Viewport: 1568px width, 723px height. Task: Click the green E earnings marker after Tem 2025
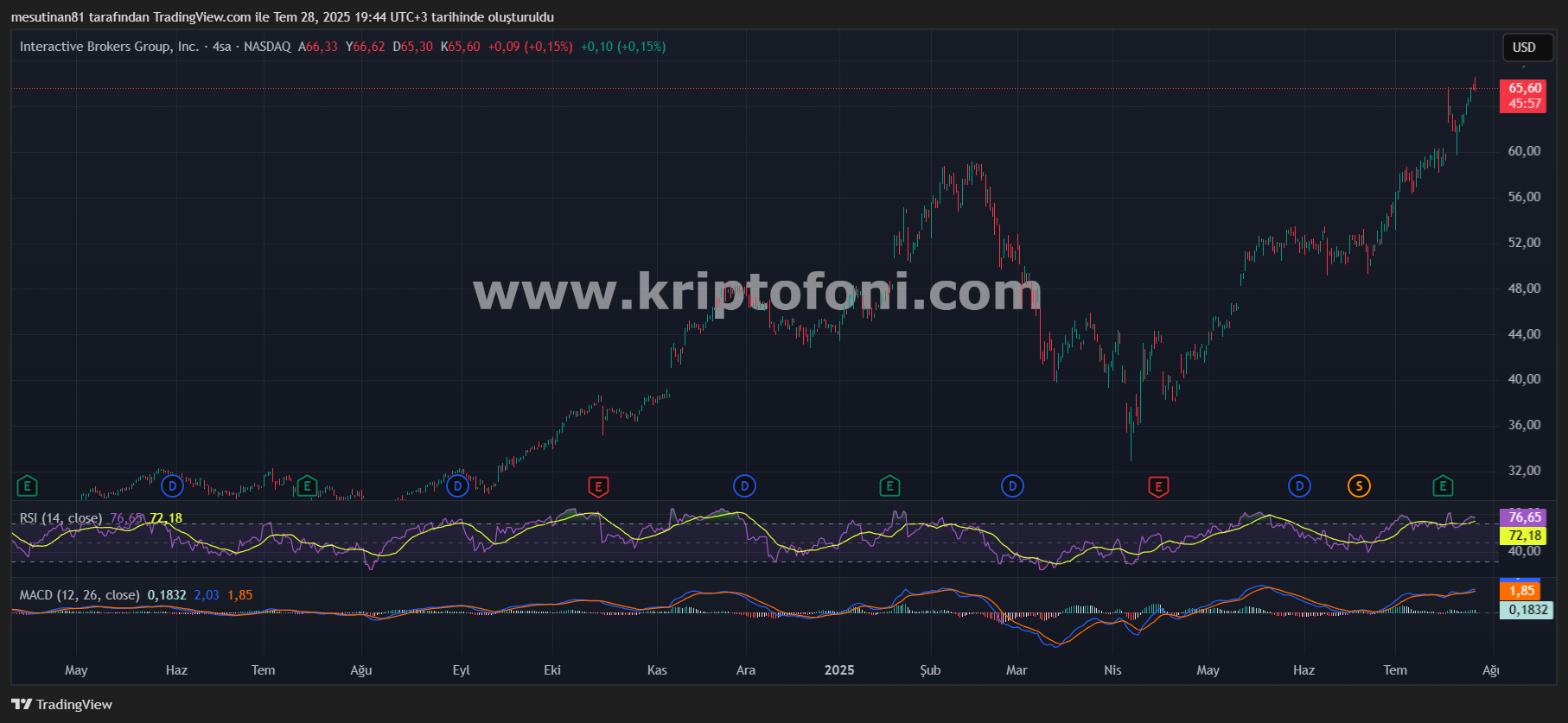tap(1443, 486)
